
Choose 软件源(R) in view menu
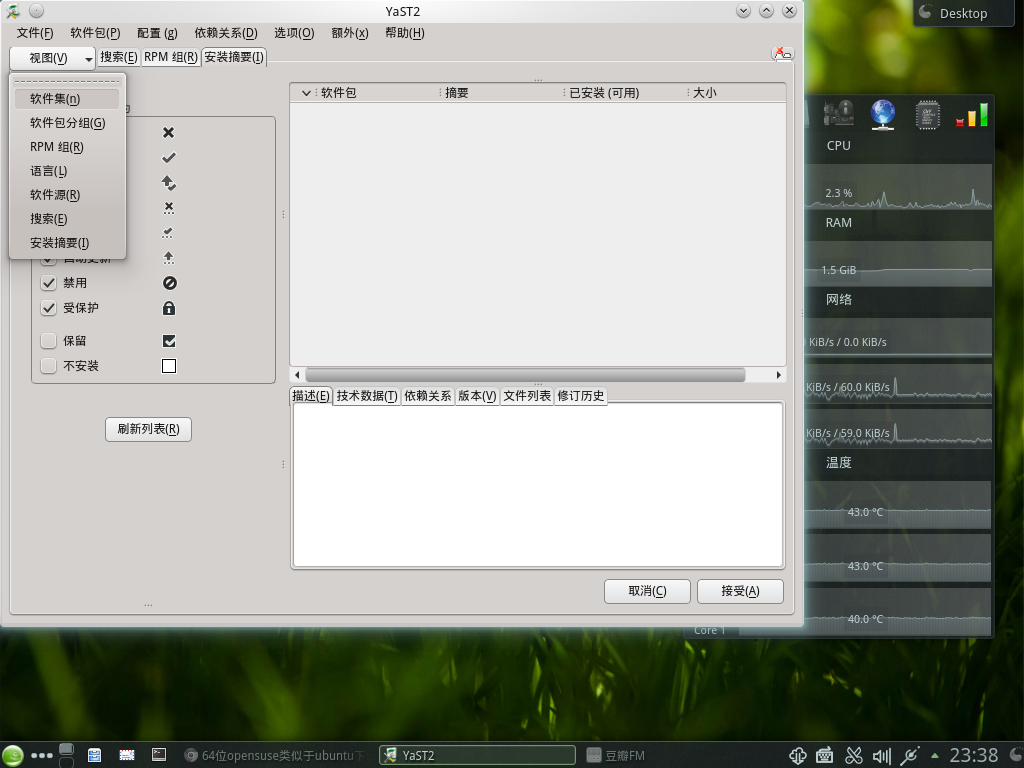pos(67,195)
